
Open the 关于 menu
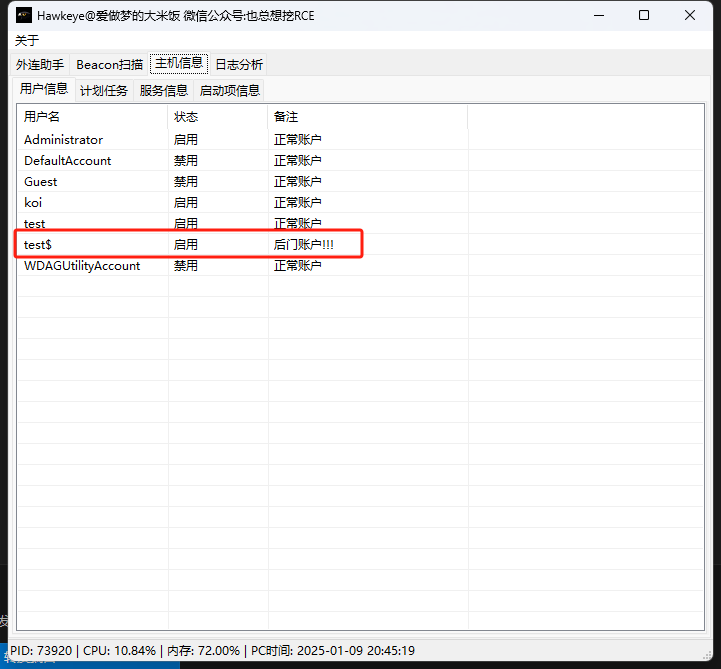27,40
